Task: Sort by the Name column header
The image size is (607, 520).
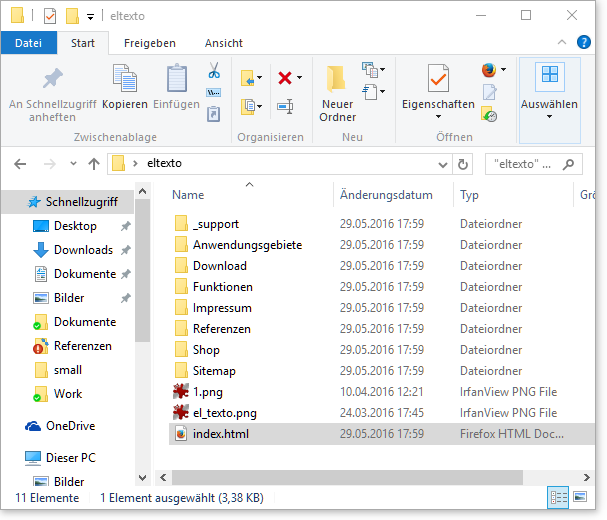Action: coord(188,195)
